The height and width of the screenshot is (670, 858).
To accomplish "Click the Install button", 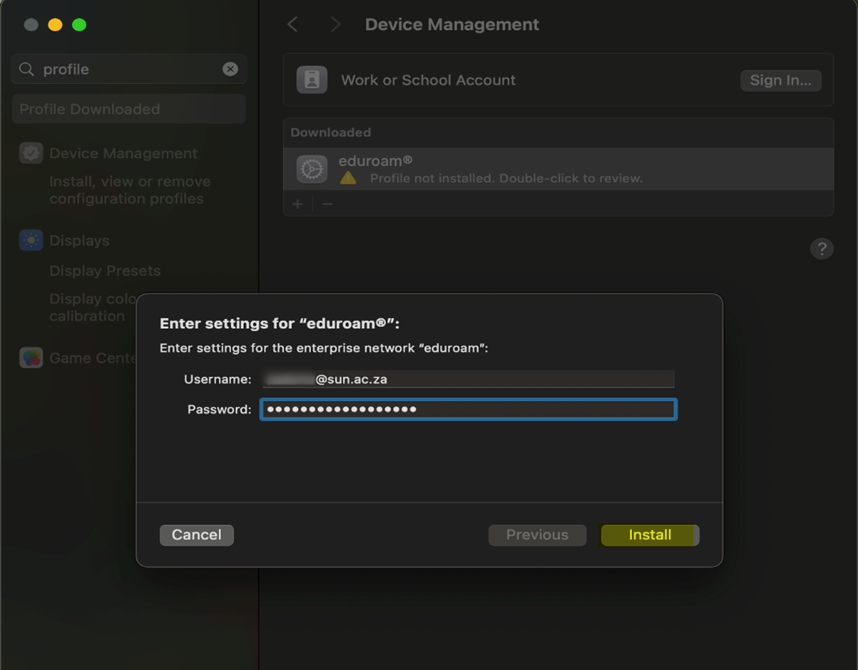I will pos(649,535).
